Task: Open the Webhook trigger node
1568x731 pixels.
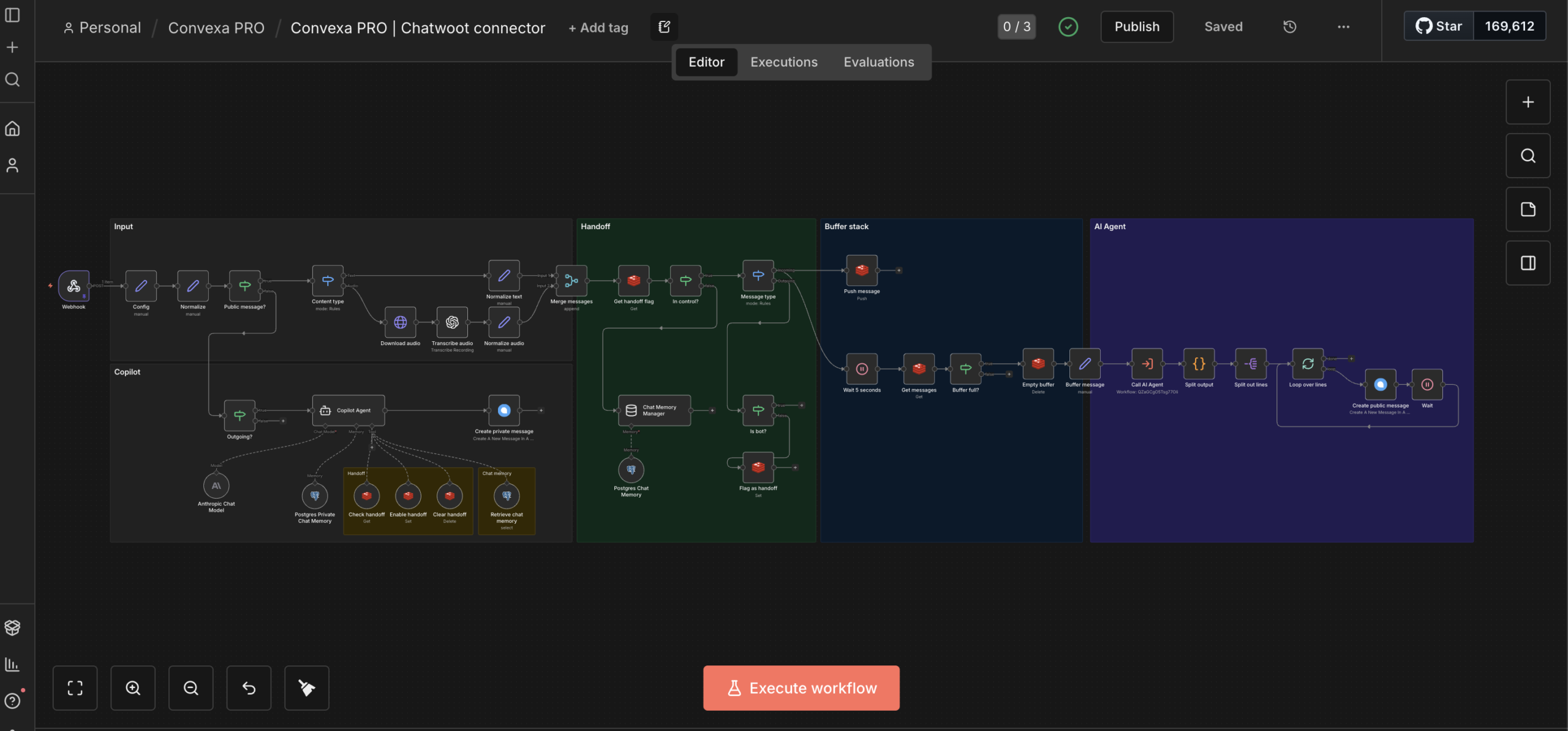Action: (x=73, y=286)
